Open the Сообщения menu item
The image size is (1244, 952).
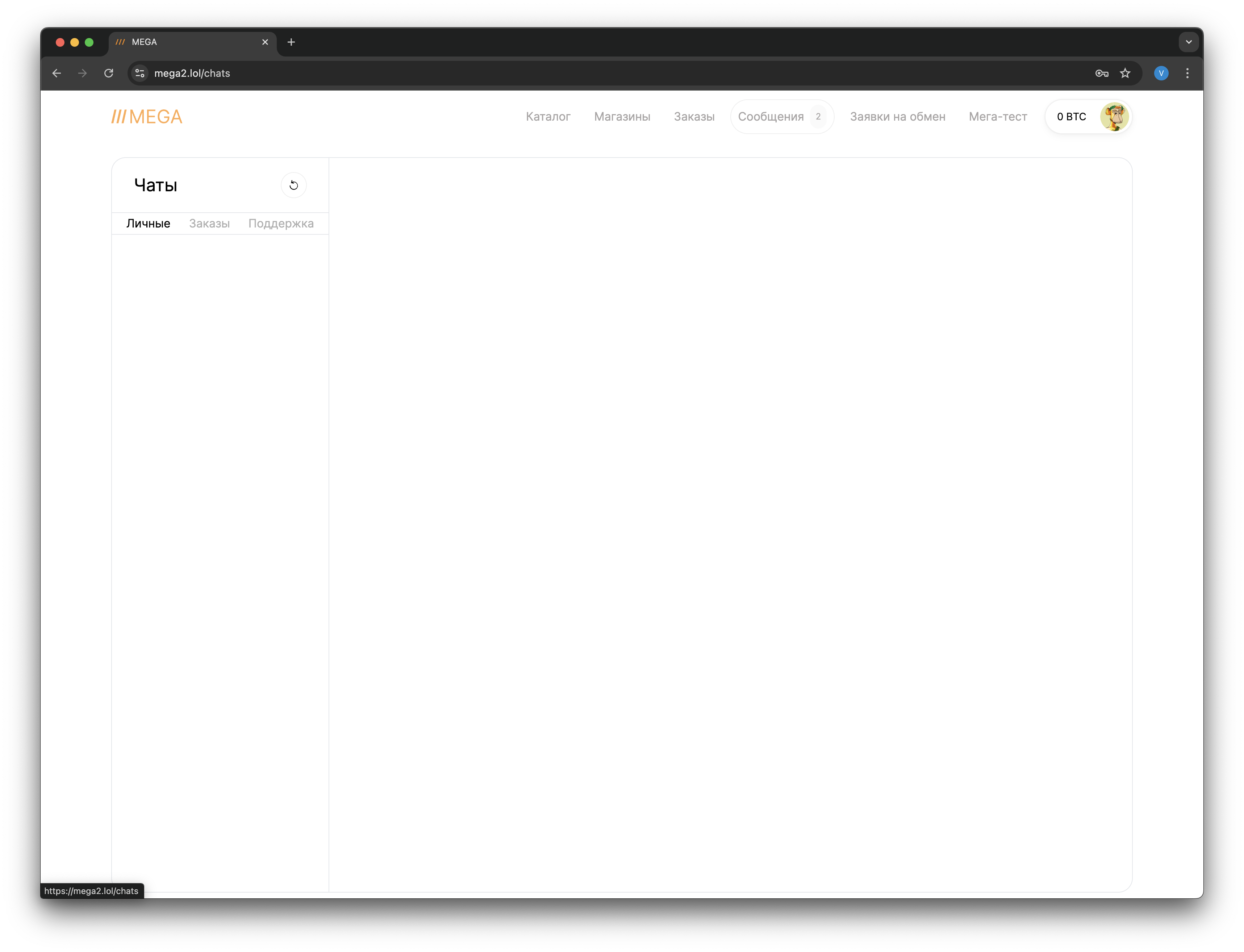[x=771, y=117]
